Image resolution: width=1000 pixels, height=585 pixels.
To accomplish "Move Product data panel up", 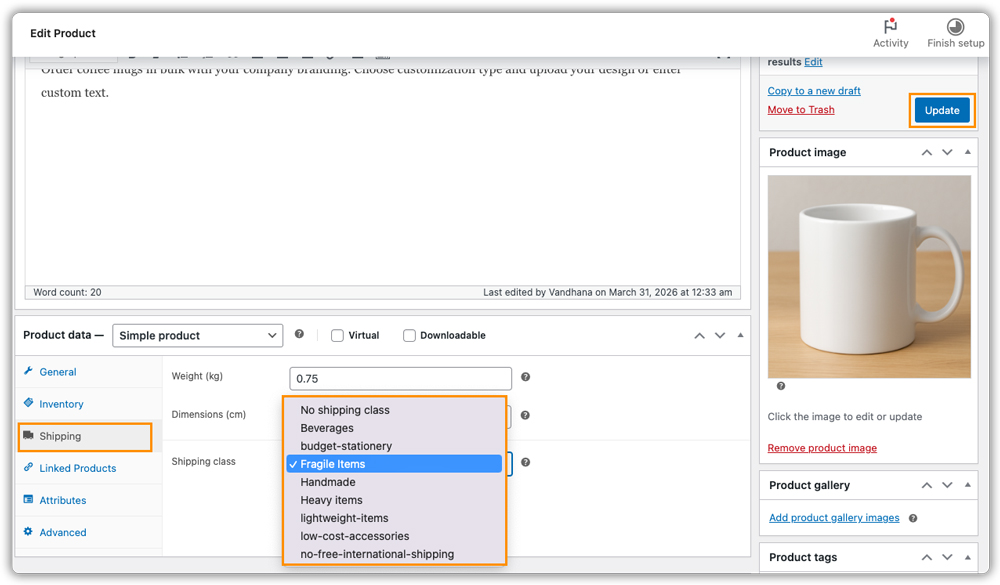I will click(x=700, y=336).
